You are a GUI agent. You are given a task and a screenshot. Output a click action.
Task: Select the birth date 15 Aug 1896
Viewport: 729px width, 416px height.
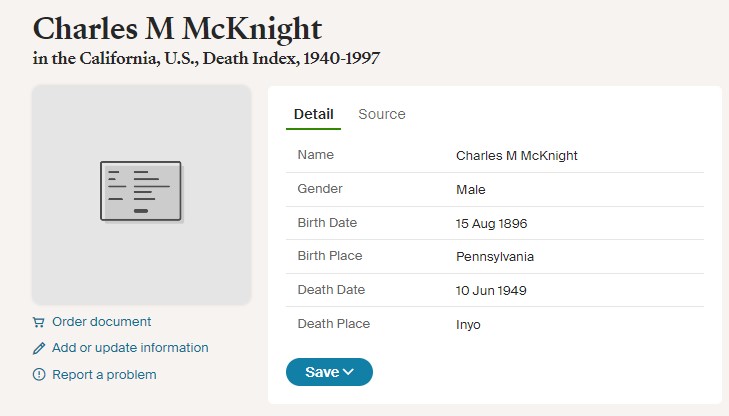click(491, 223)
